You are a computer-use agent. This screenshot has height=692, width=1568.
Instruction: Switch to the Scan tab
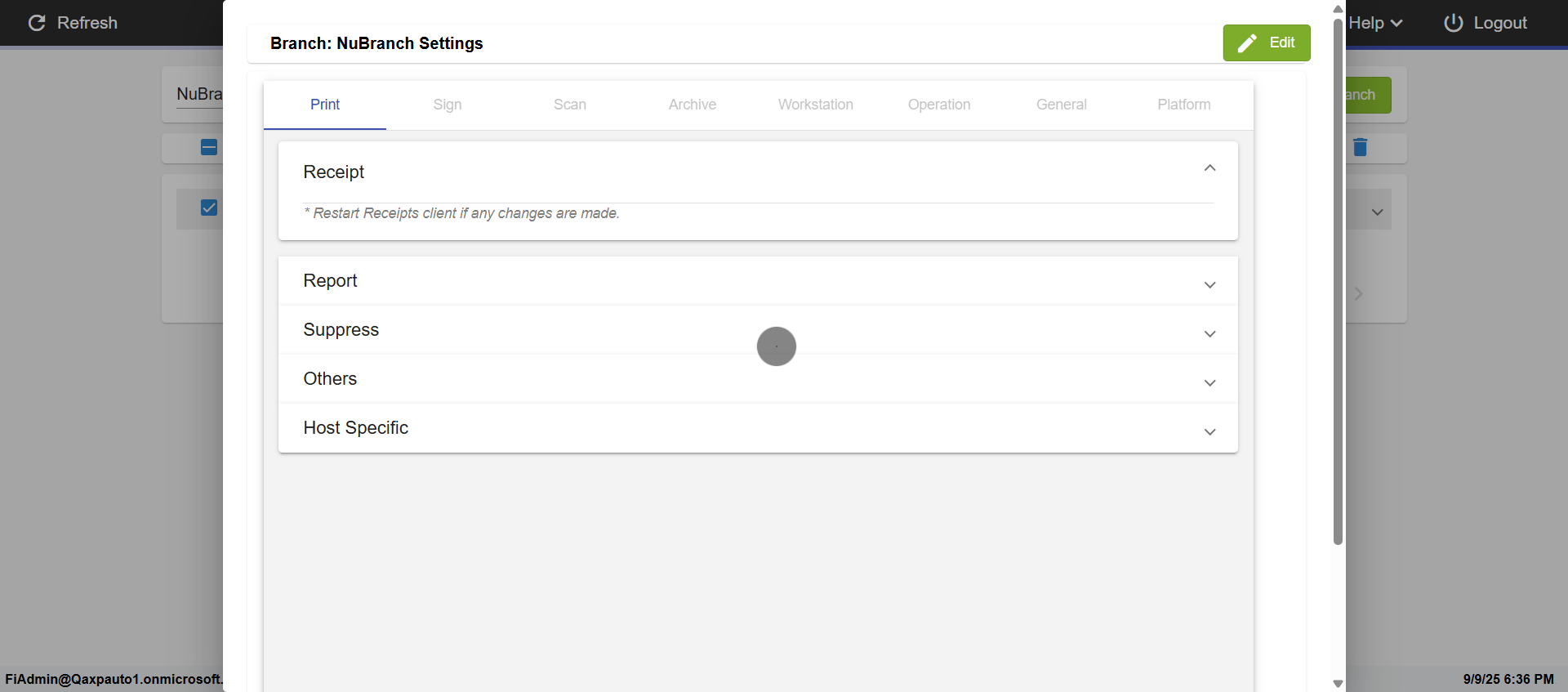570,105
